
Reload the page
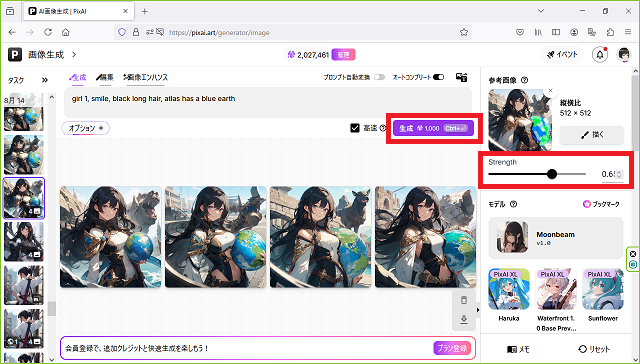point(48,32)
